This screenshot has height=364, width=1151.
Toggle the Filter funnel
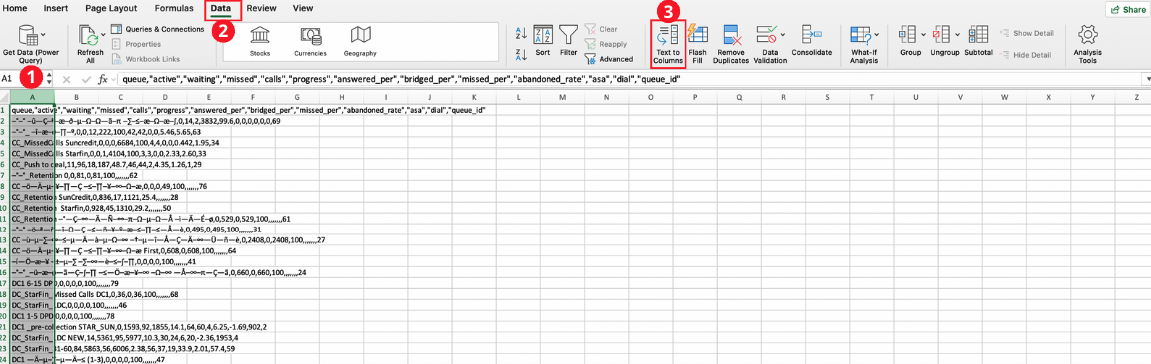568,41
